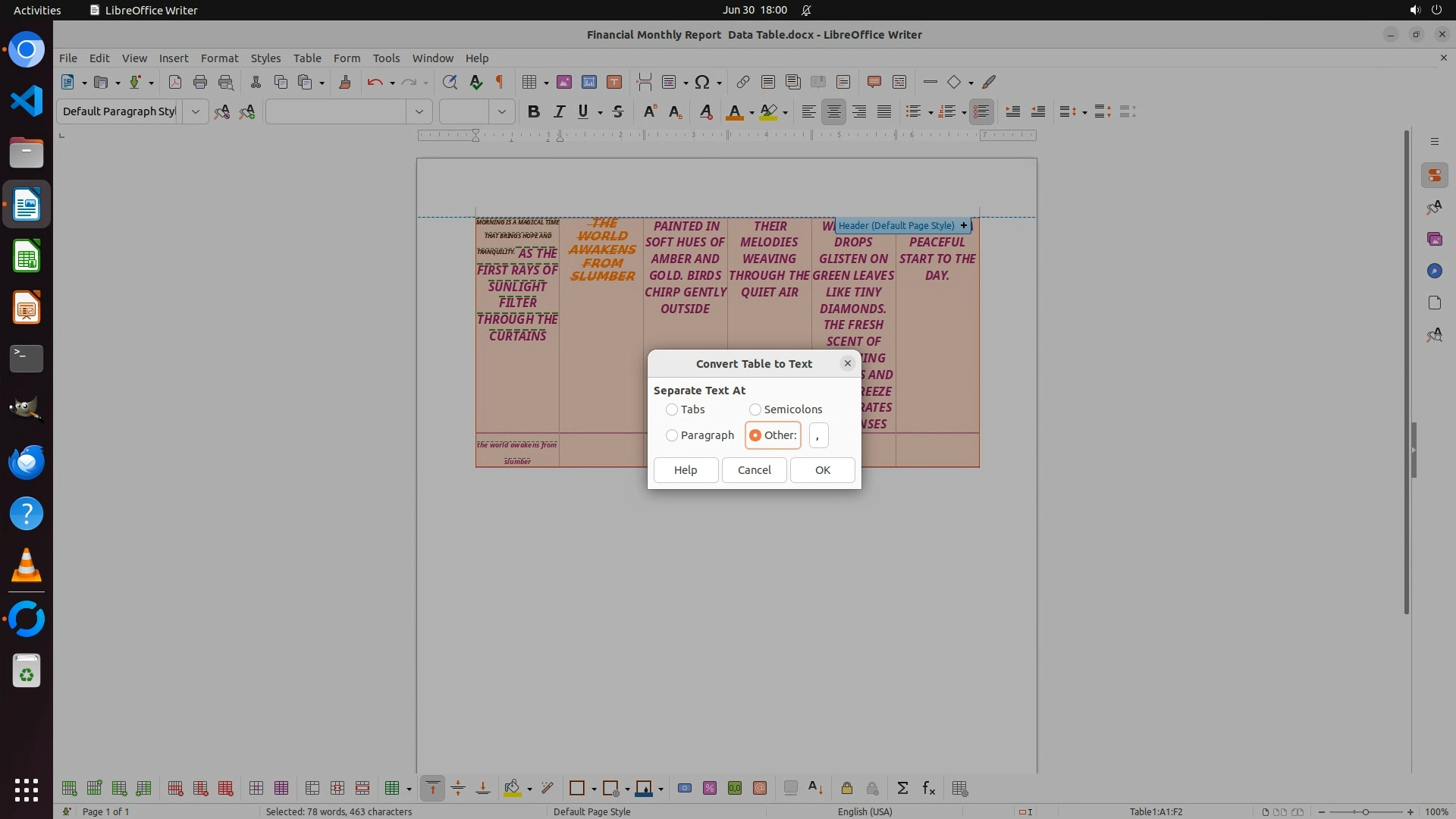This screenshot has height=819, width=1456.
Task: Click the zoom slider in status bar
Action: point(1365,811)
